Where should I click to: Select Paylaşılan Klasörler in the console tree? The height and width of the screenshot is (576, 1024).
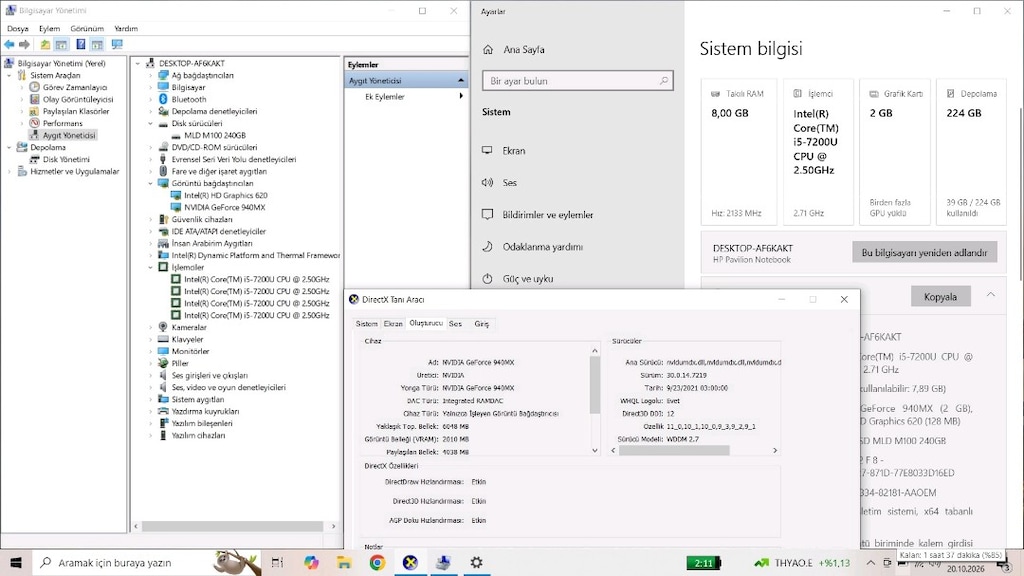tap(76, 112)
